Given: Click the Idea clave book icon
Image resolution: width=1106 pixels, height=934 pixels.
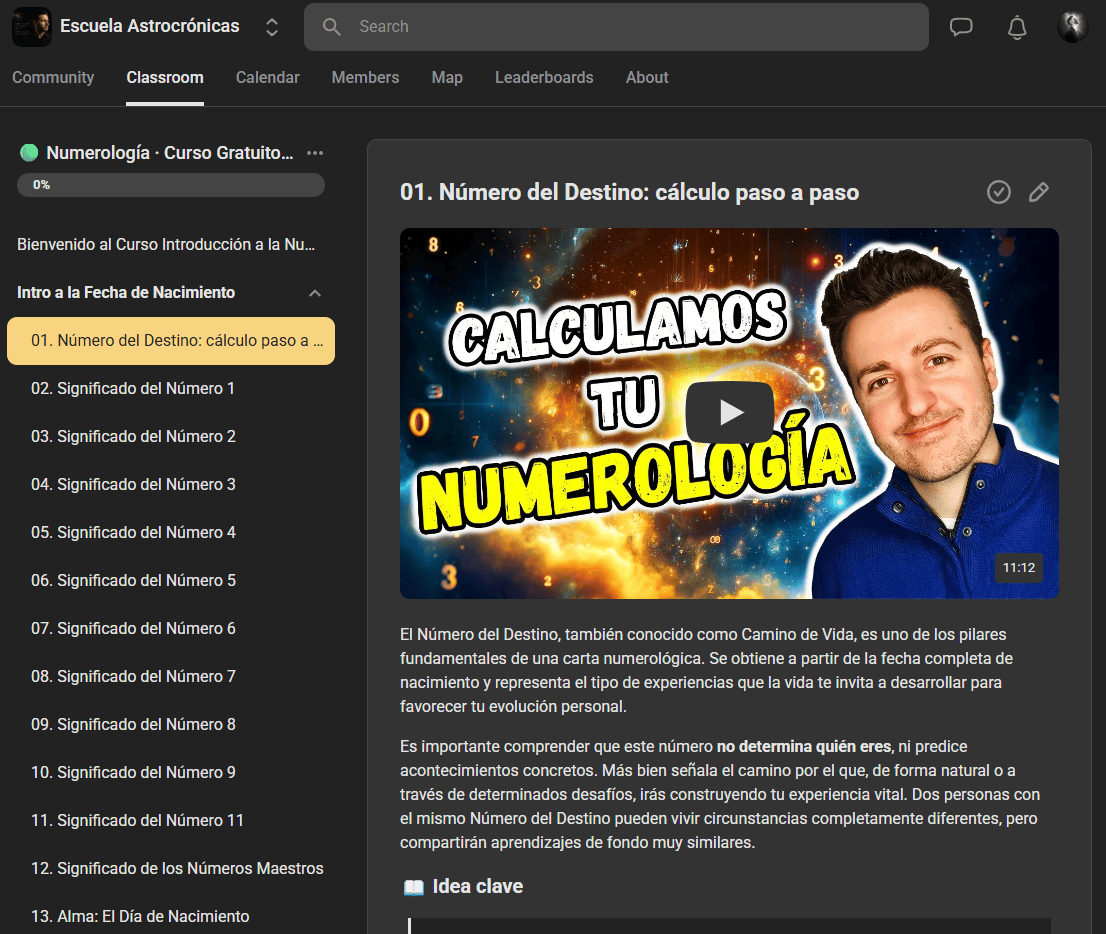Looking at the screenshot, I should coord(413,887).
